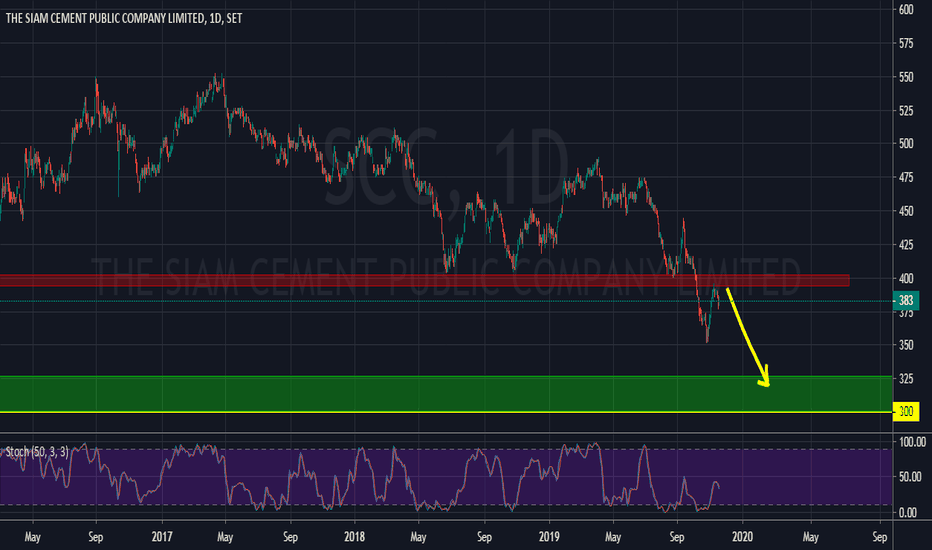The width and height of the screenshot is (932, 550).
Task: Click the 50.00 stochastic scale label
Action: point(912,477)
